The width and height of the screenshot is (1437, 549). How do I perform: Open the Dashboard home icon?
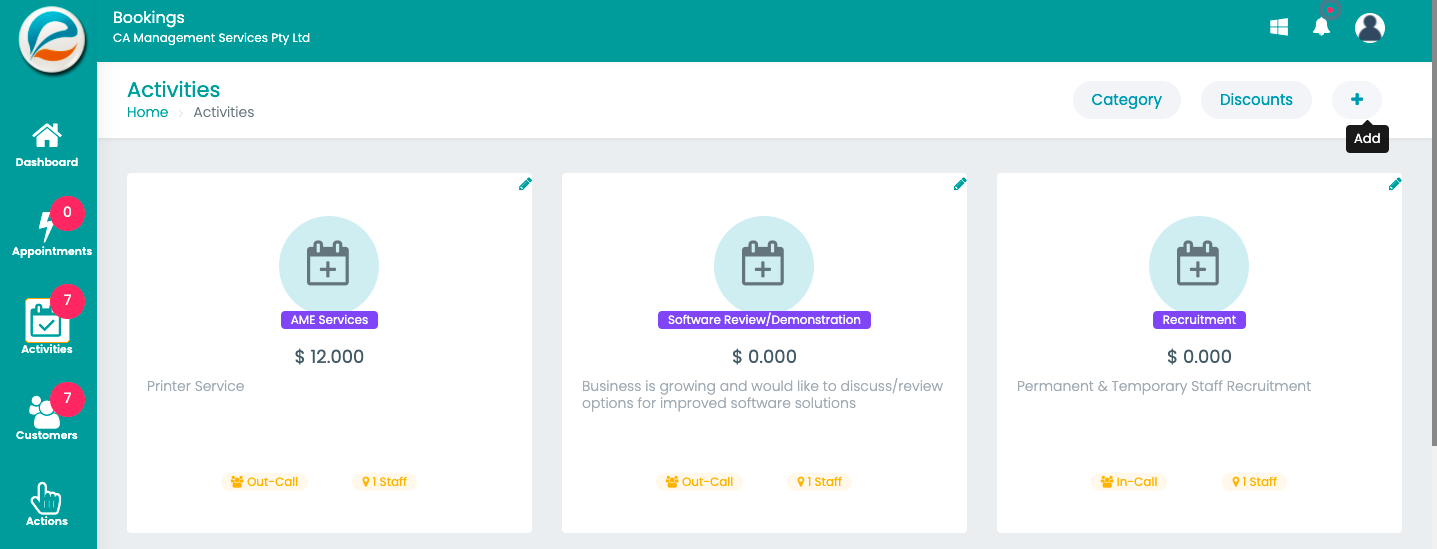tap(47, 135)
